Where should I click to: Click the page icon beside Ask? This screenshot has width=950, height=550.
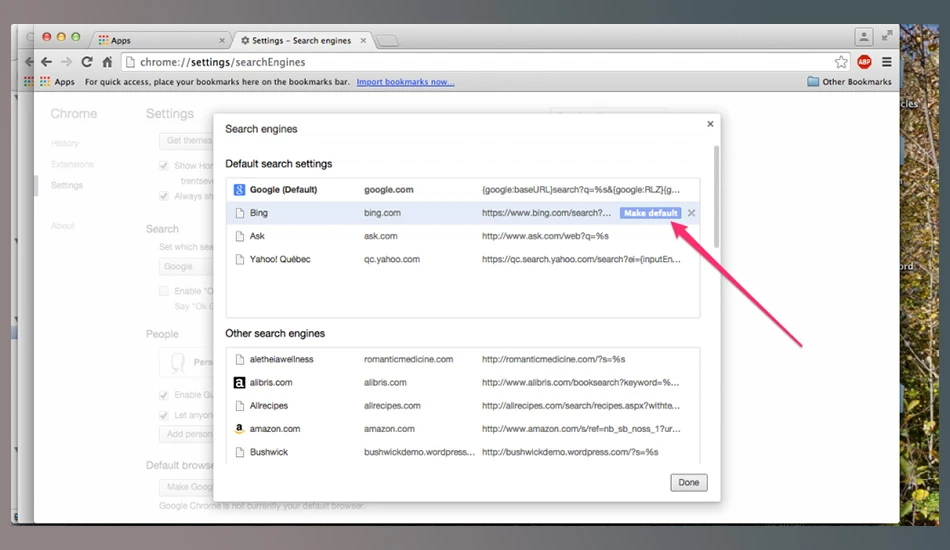[x=239, y=236]
